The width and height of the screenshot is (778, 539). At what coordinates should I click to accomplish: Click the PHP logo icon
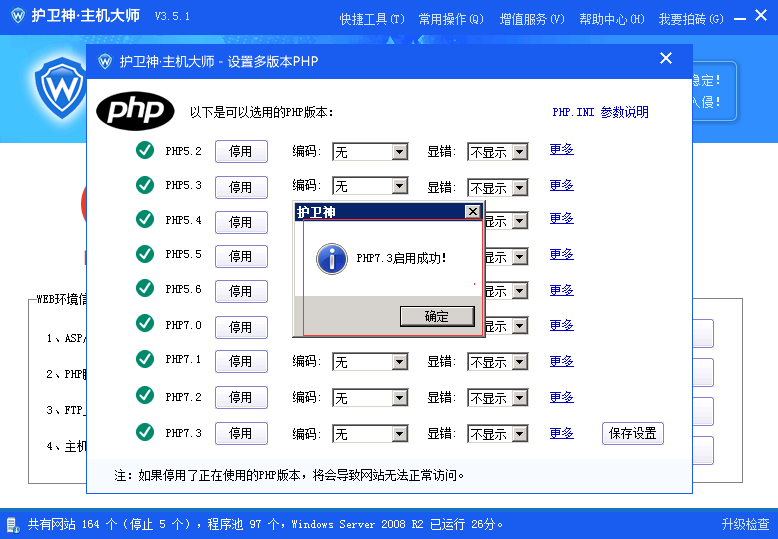[135, 110]
